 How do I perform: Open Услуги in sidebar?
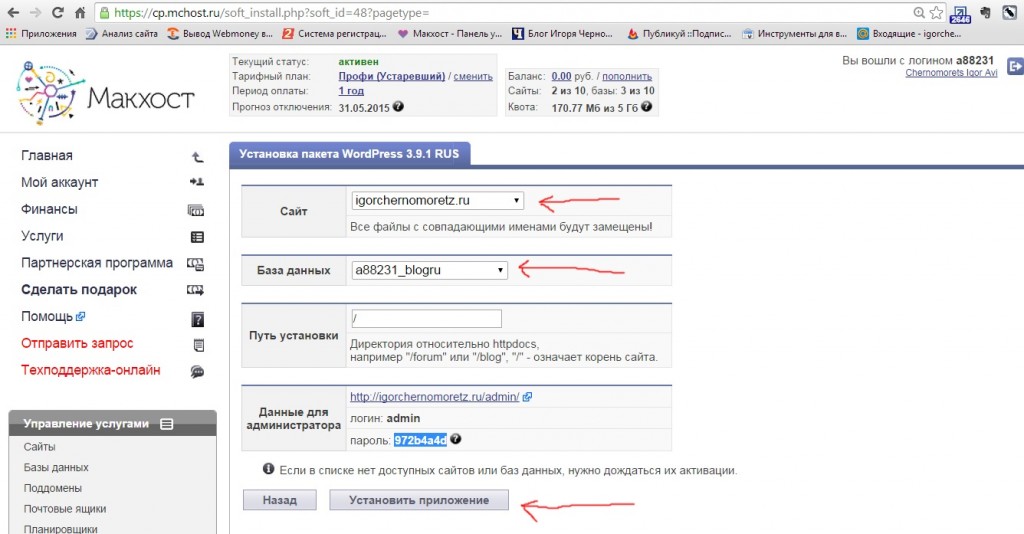pos(42,236)
